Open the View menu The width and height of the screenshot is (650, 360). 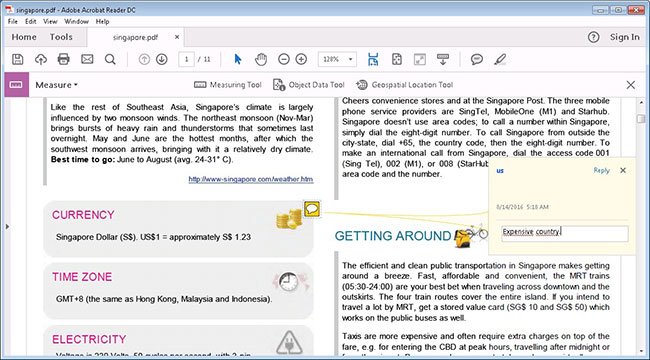click(x=50, y=21)
